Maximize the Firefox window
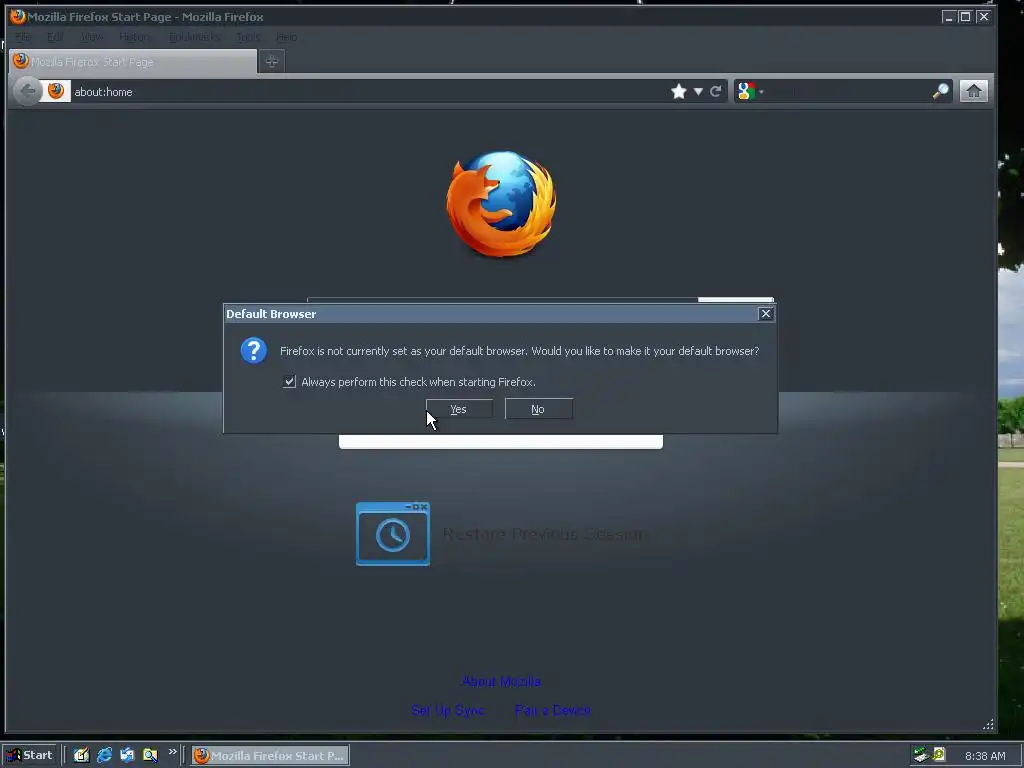The width and height of the screenshot is (1024, 768). pyautogui.click(x=965, y=17)
